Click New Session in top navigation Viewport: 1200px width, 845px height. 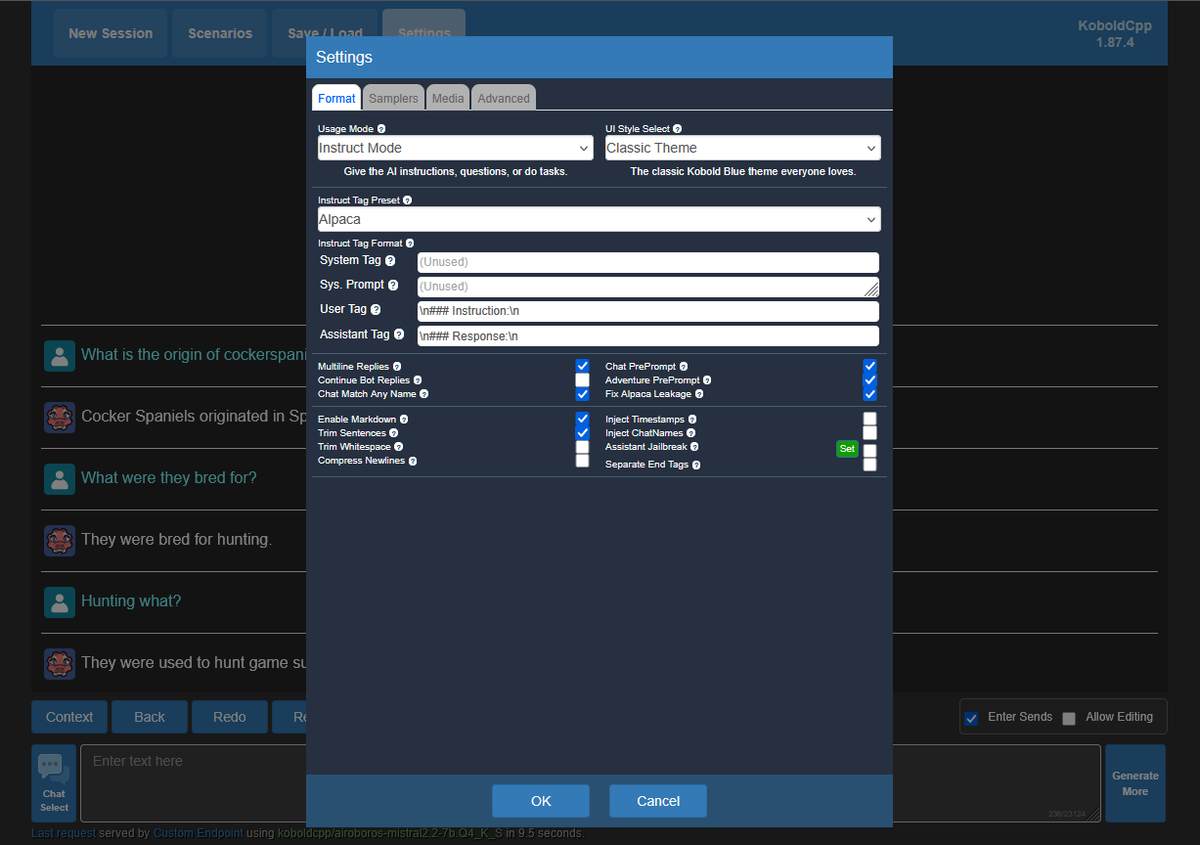point(110,33)
